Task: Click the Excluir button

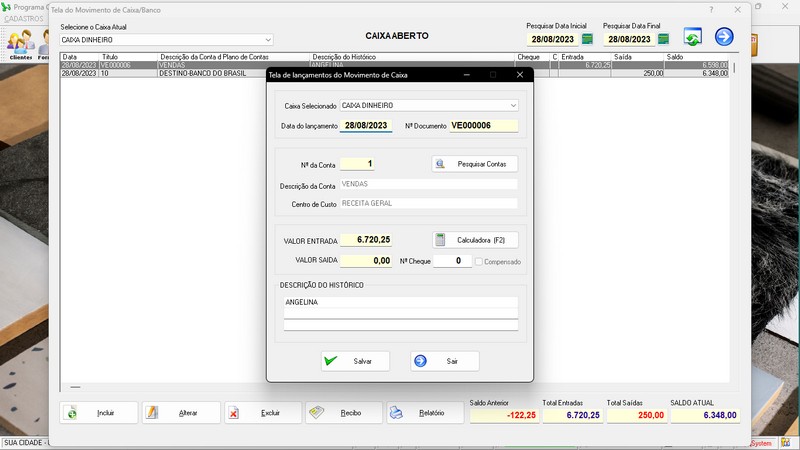Action: (262, 413)
